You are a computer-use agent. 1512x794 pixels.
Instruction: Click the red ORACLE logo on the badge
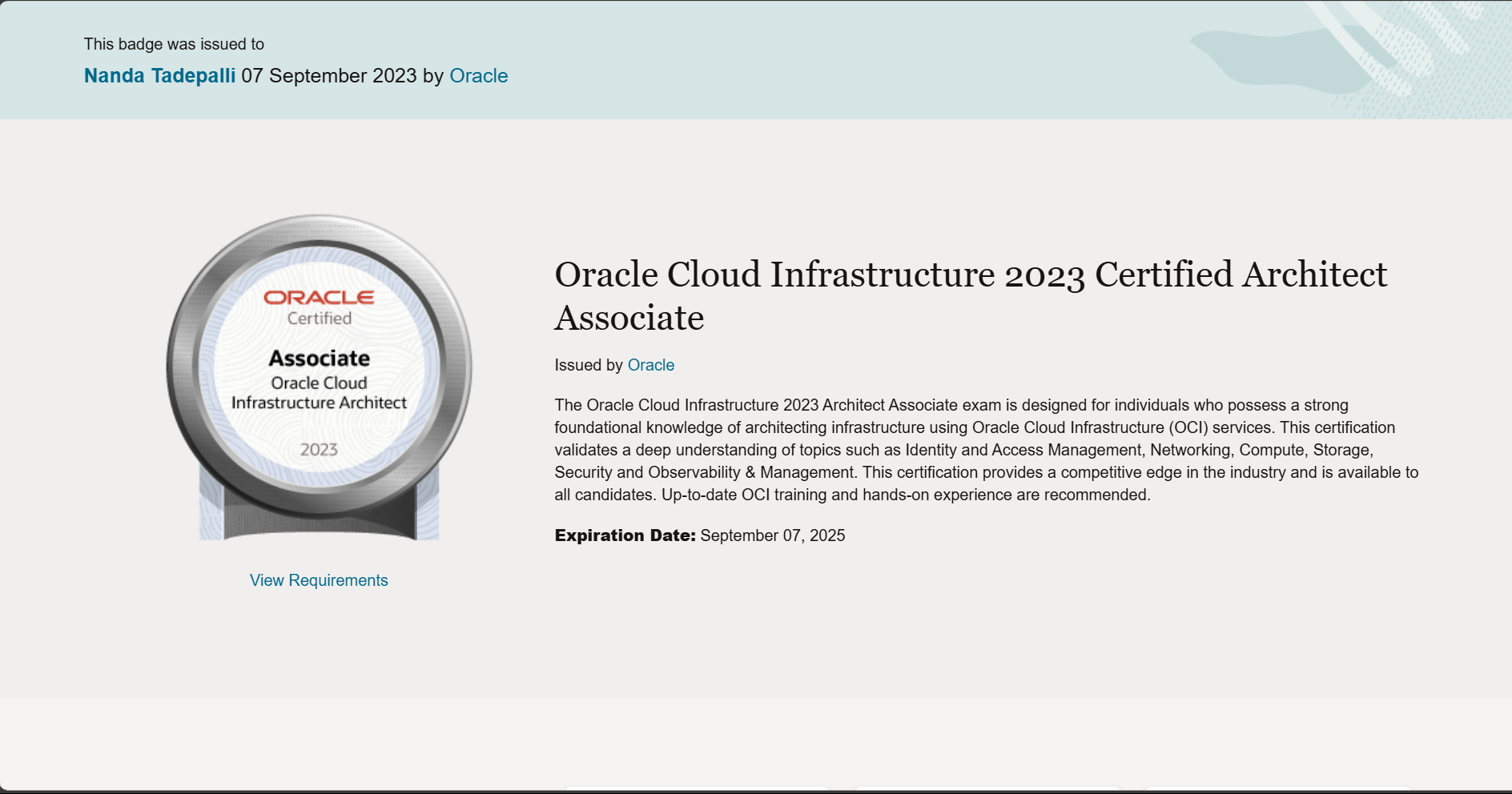point(319,298)
